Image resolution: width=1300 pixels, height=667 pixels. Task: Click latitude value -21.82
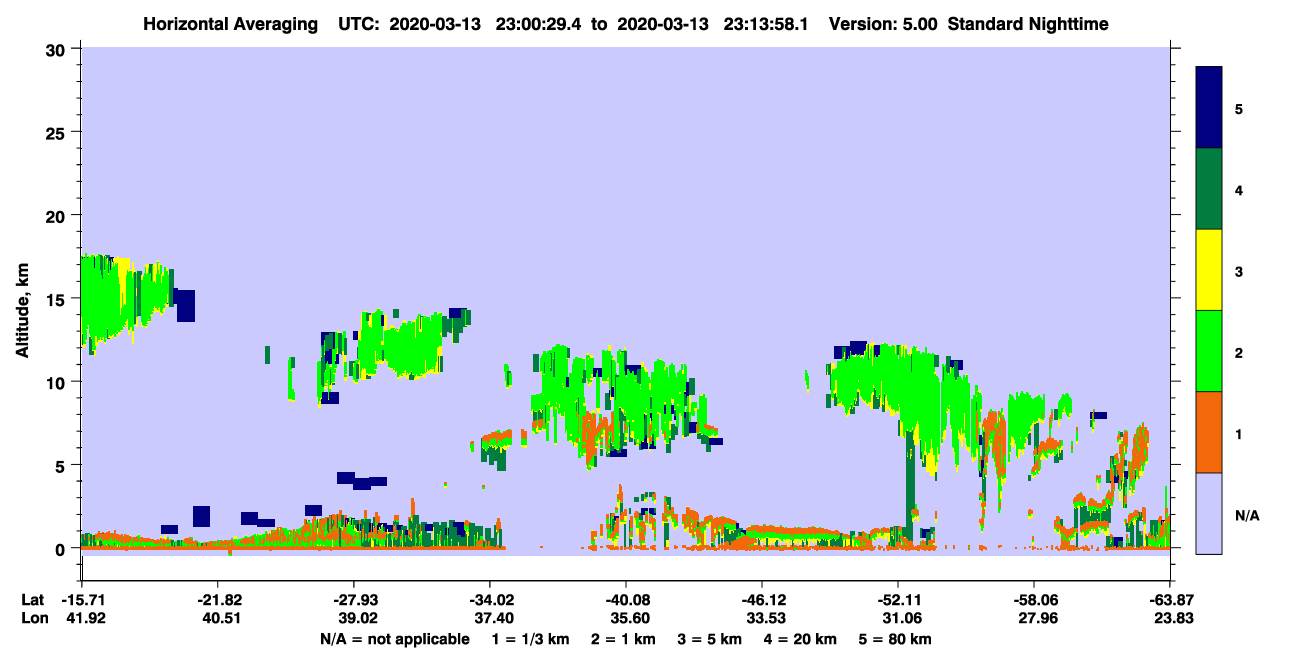tap(217, 599)
